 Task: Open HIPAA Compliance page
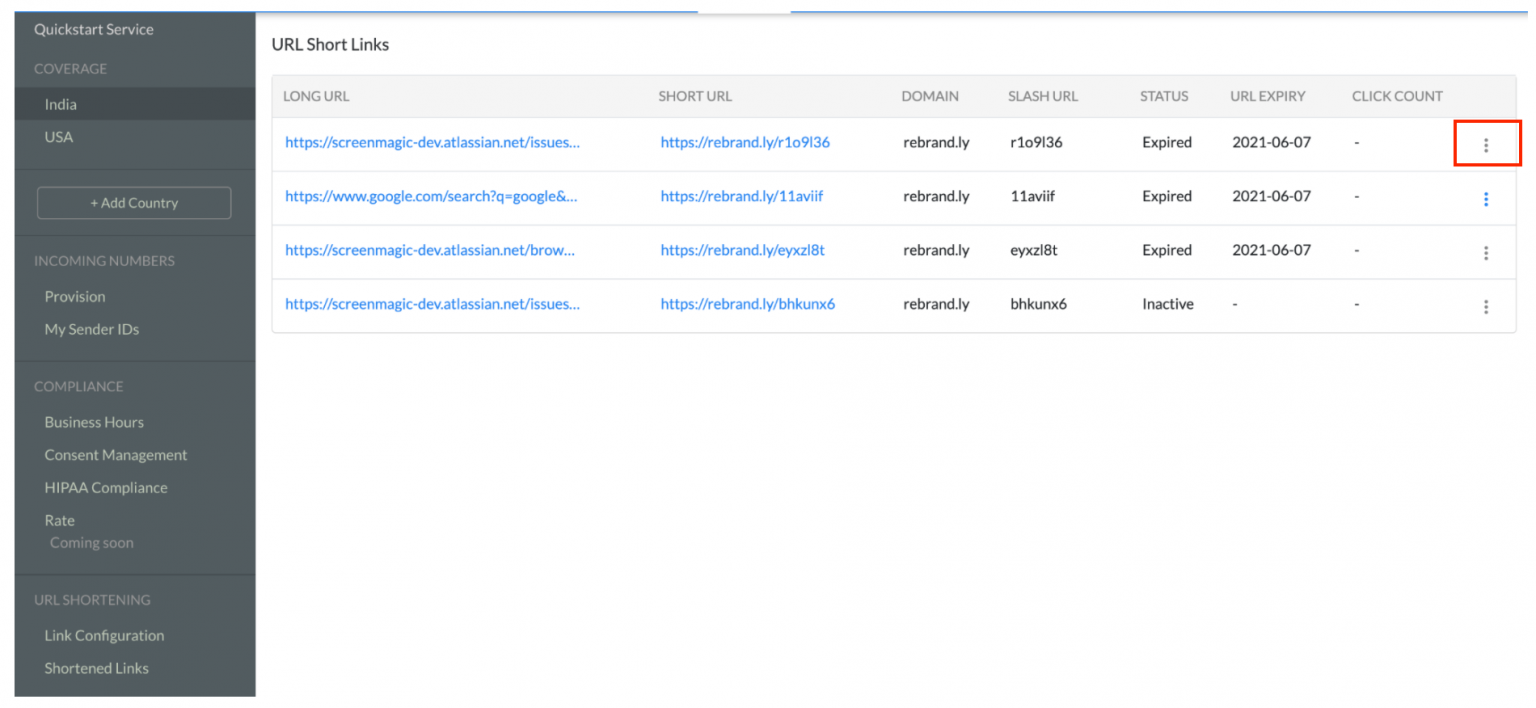pyautogui.click(x=106, y=487)
